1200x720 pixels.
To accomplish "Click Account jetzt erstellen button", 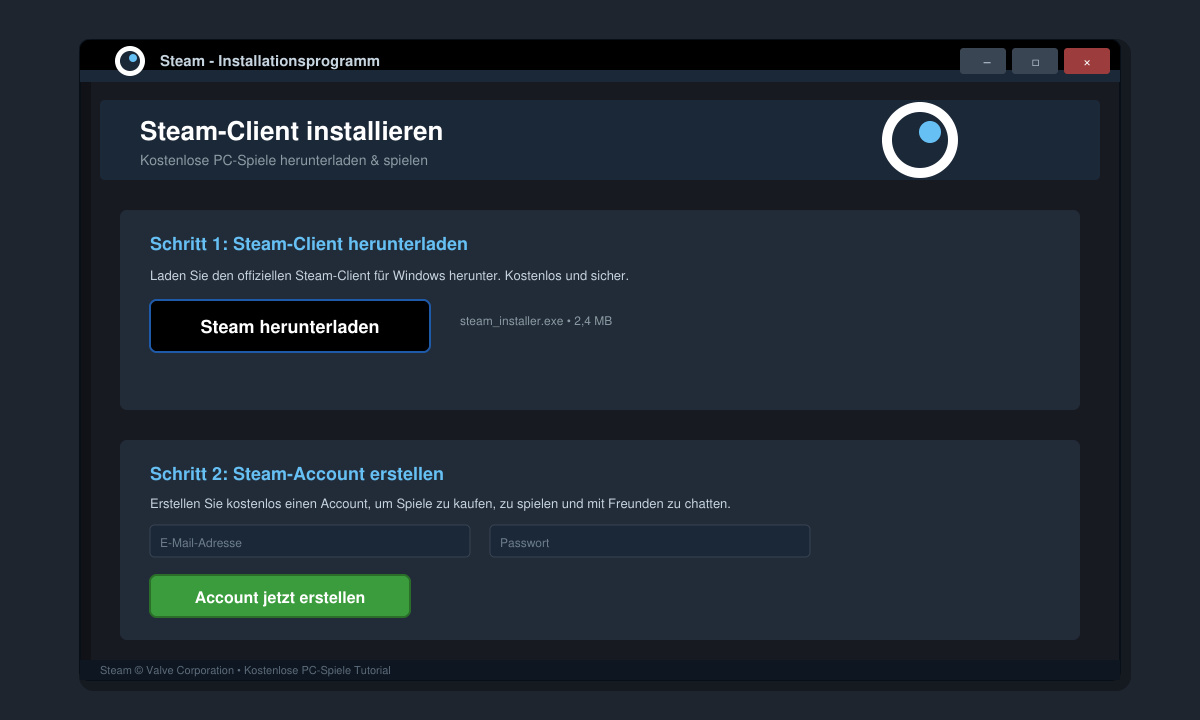I will point(280,596).
